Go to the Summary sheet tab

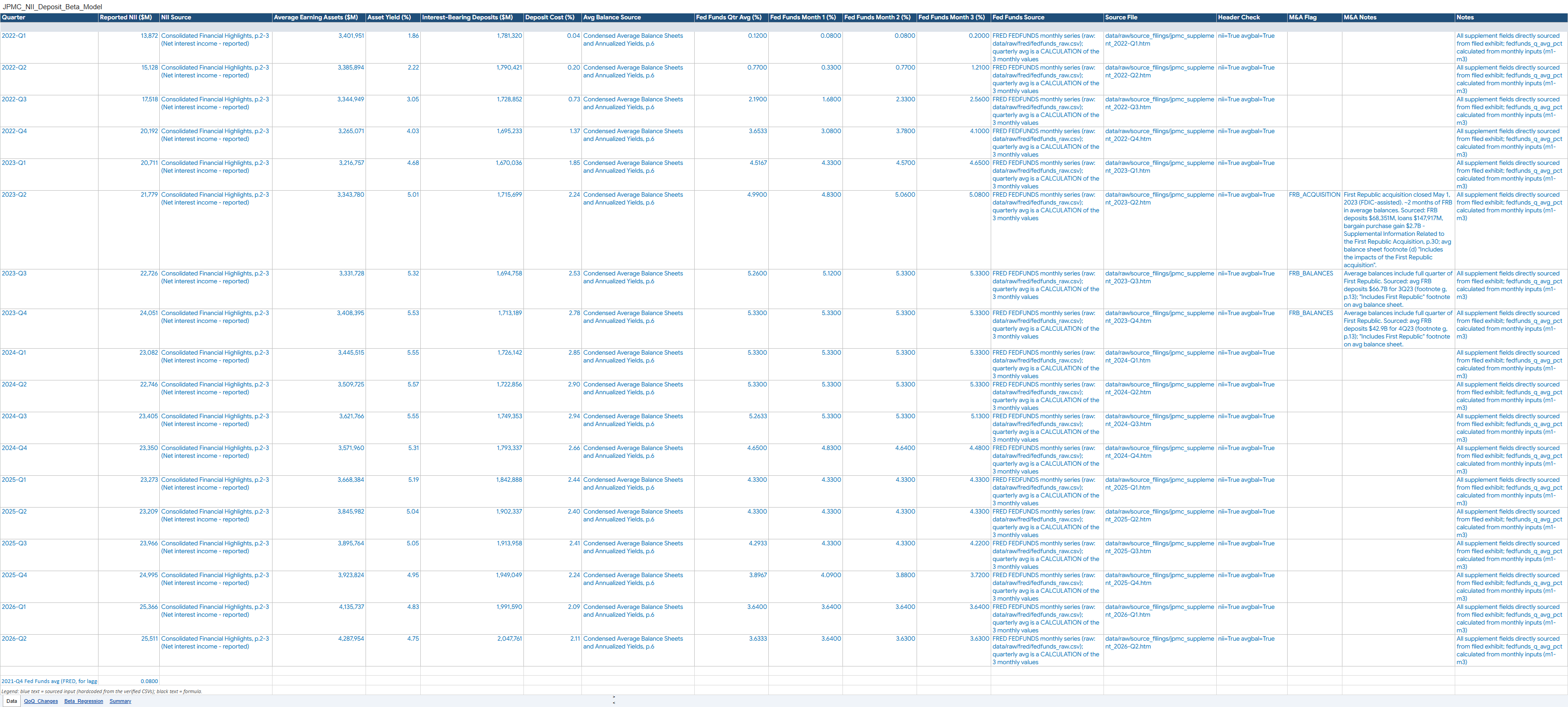pos(120,701)
